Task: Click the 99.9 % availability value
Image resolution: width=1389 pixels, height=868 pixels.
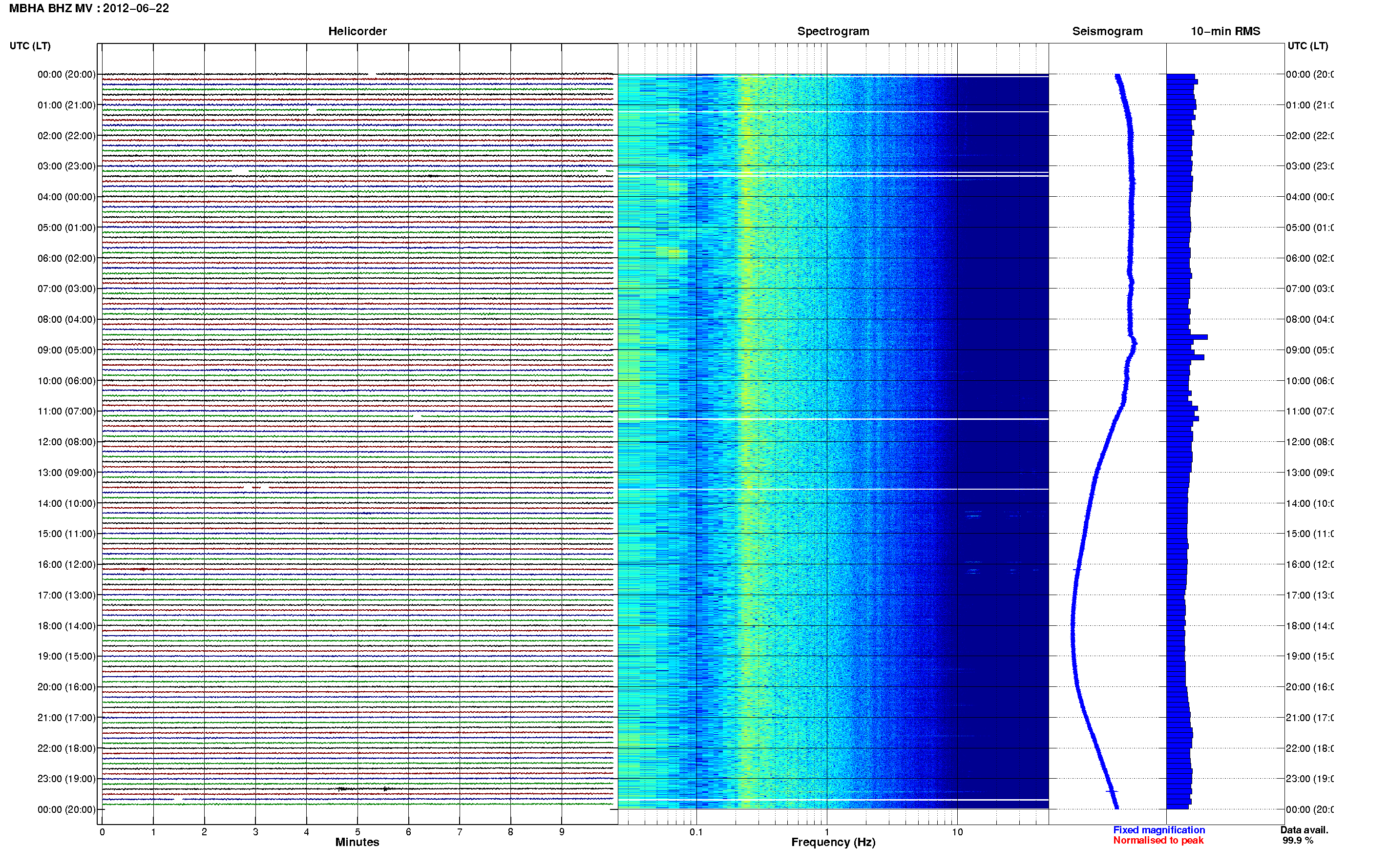Action: [x=1297, y=841]
